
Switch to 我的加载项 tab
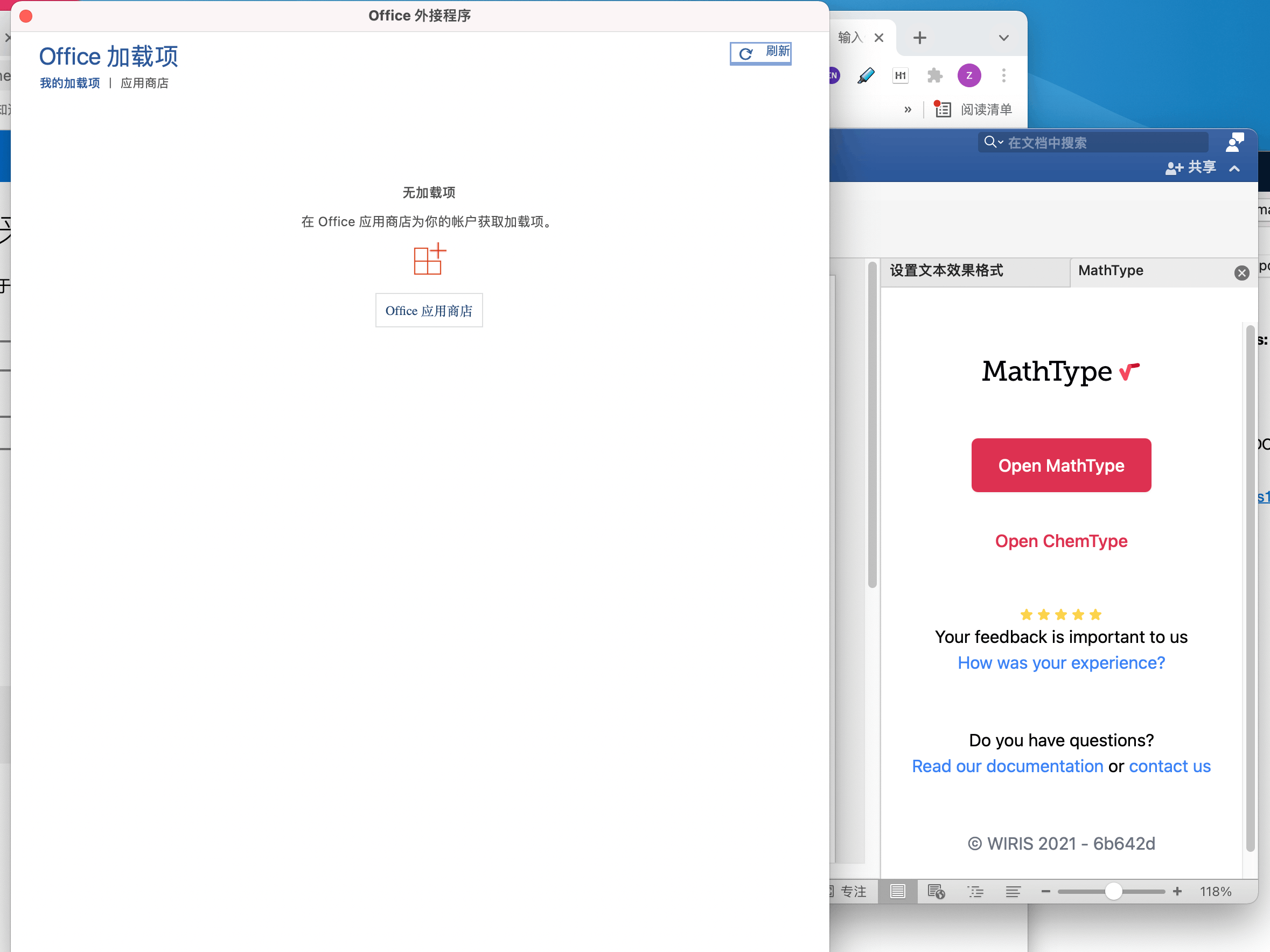click(70, 83)
